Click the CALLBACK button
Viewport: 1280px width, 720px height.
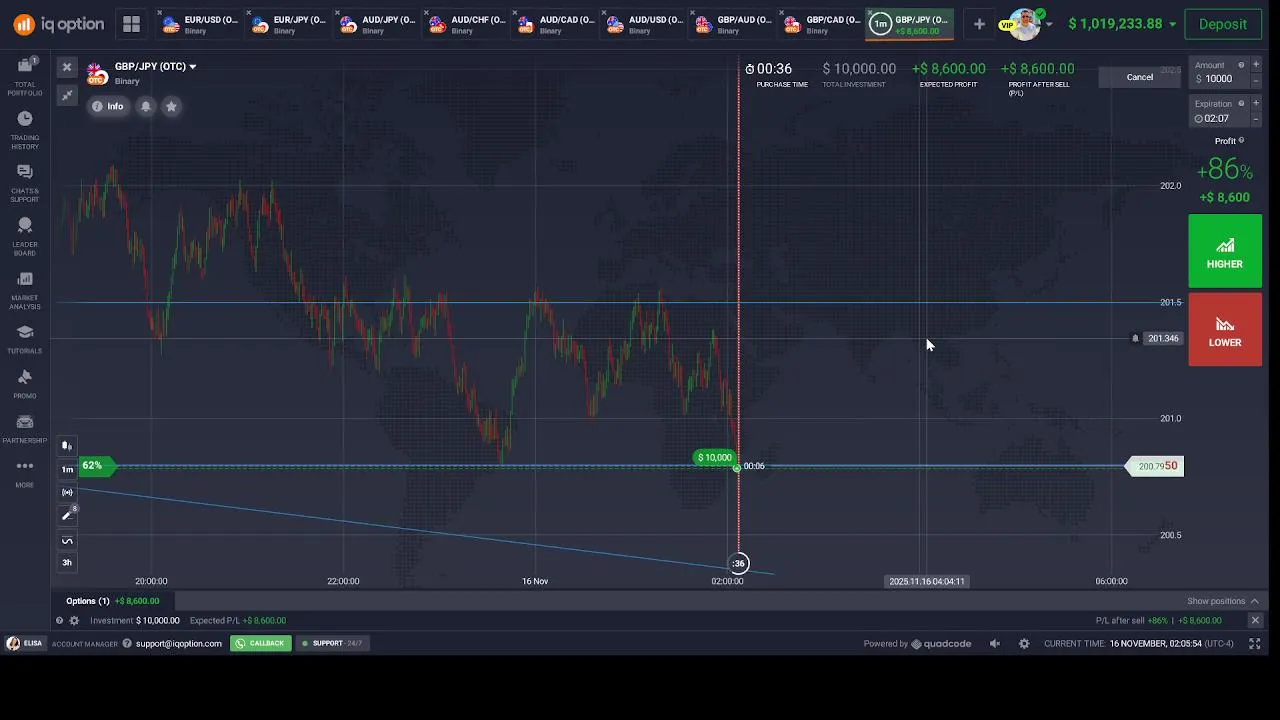260,643
